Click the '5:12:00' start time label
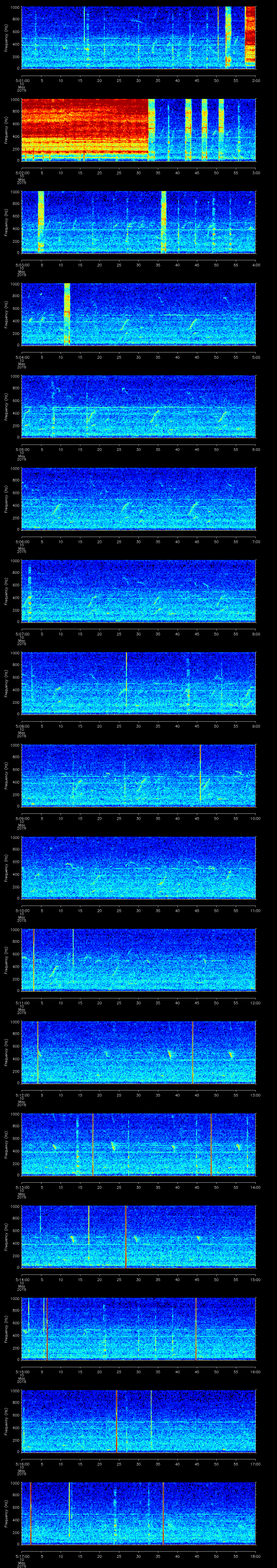The image size is (277, 1568). 22,1095
